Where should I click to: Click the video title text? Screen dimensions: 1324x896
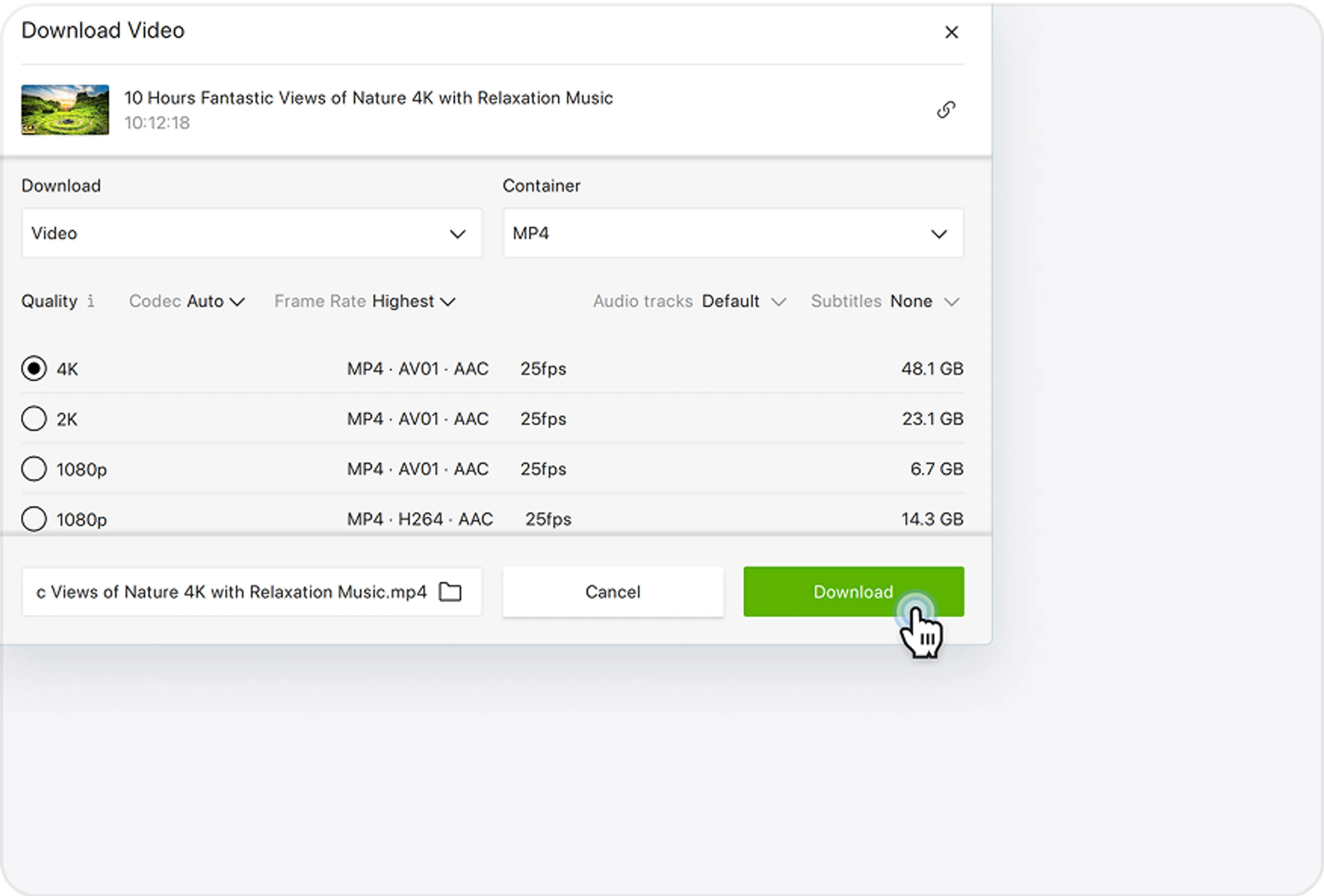tap(368, 98)
